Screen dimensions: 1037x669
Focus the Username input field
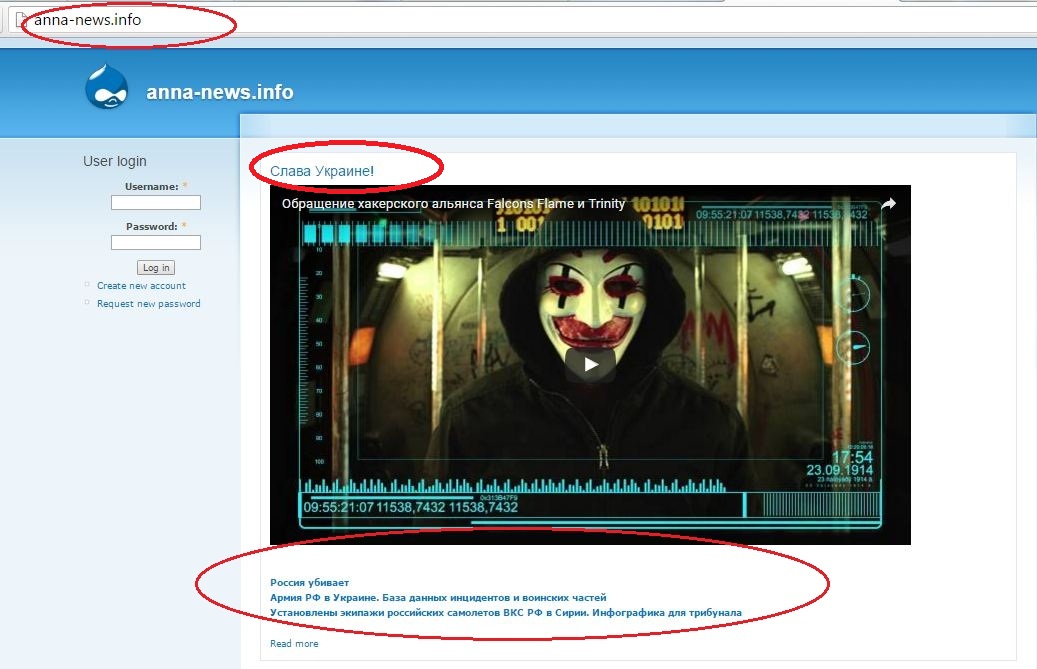point(155,203)
